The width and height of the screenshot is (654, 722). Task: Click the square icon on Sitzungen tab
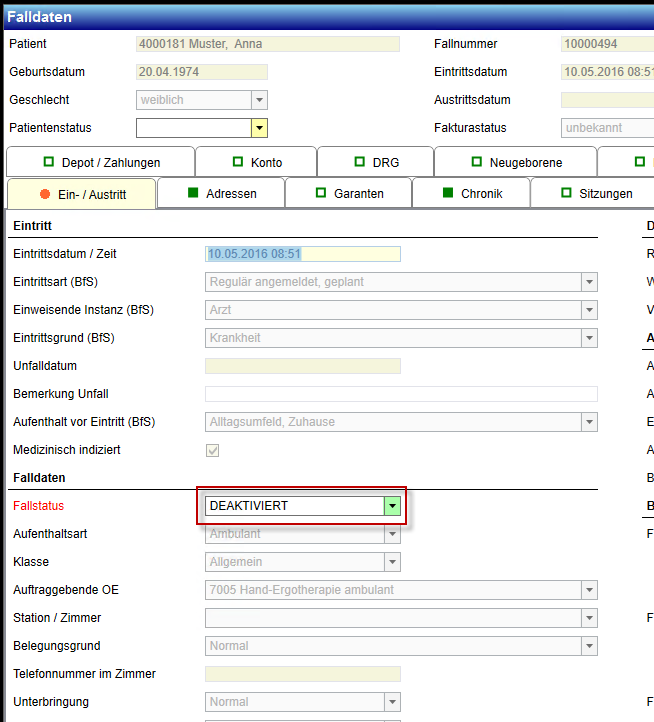(x=566, y=193)
